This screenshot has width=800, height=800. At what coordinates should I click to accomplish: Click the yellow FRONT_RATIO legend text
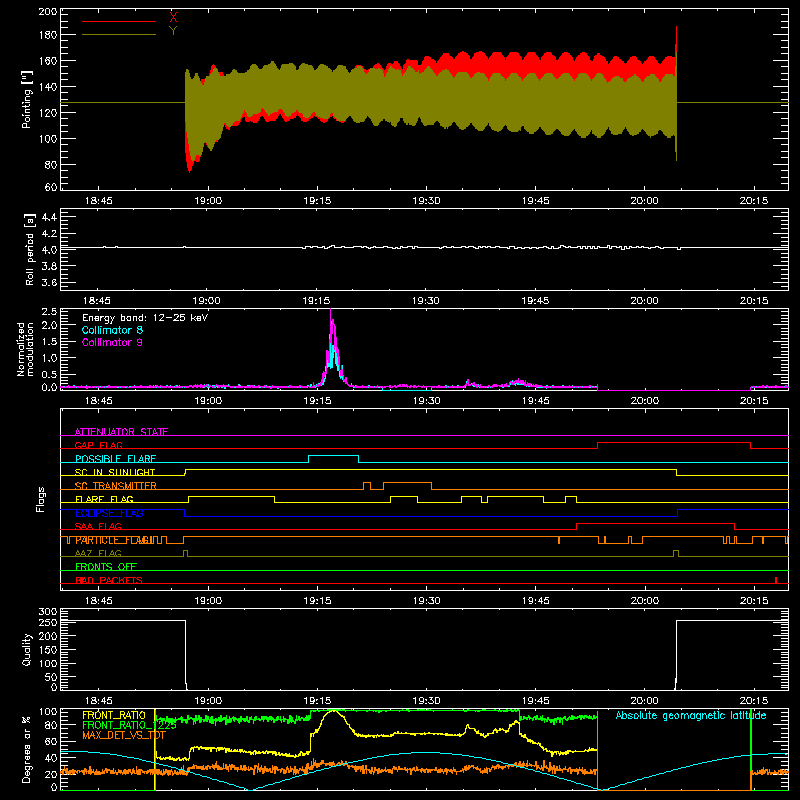pyautogui.click(x=114, y=715)
